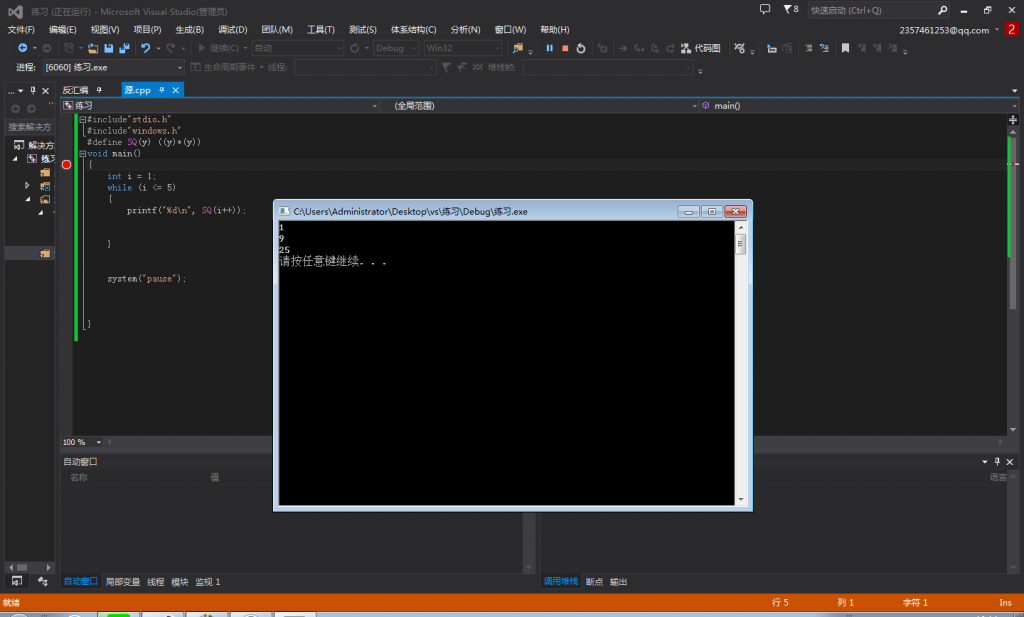Open the notifications flag showing 8
Image resolution: width=1024 pixels, height=617 pixels.
[x=791, y=9]
